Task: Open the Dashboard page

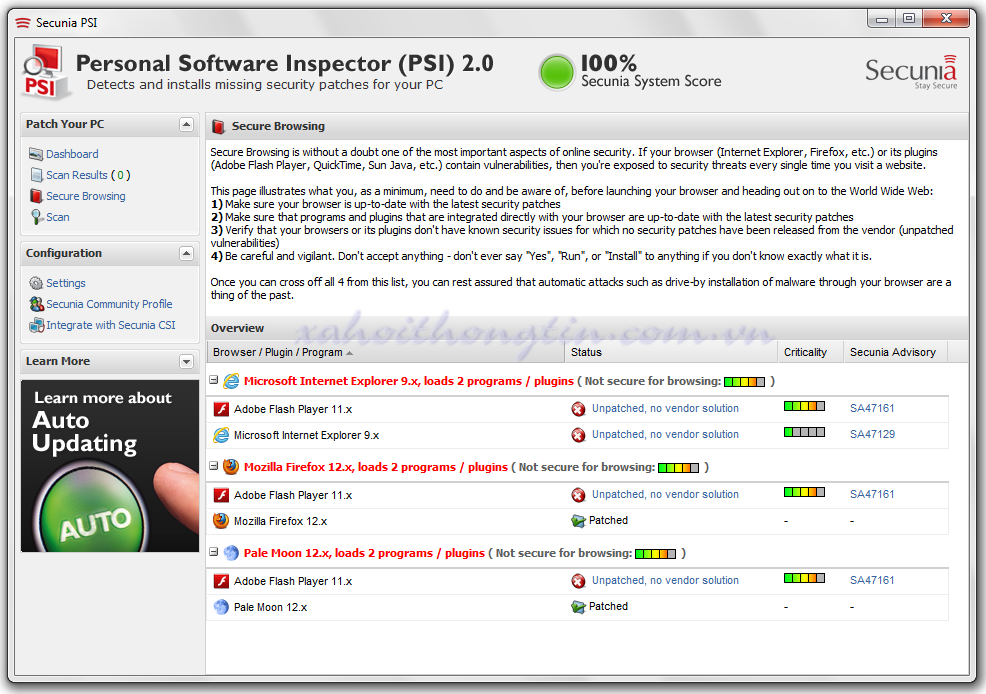Action: [72, 154]
